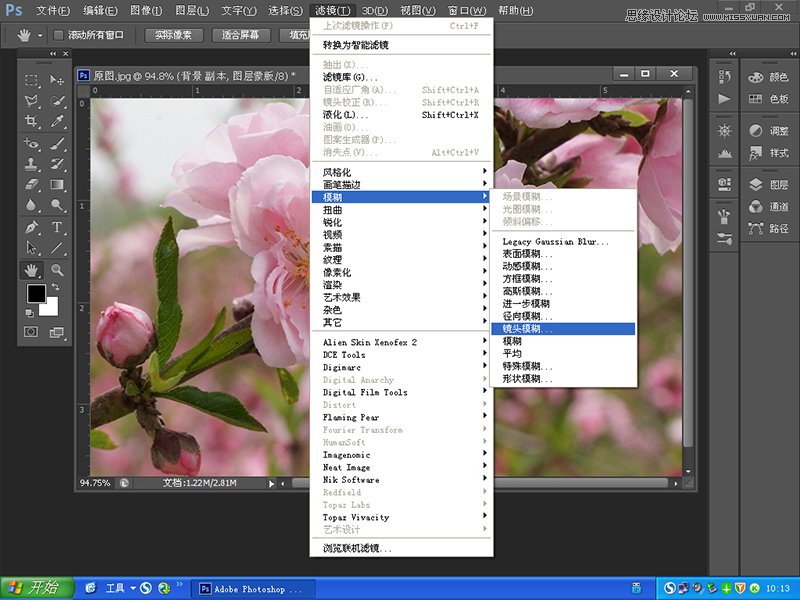Open the 调整 adjustments panel
Screen dimensions: 800x600
coord(768,131)
